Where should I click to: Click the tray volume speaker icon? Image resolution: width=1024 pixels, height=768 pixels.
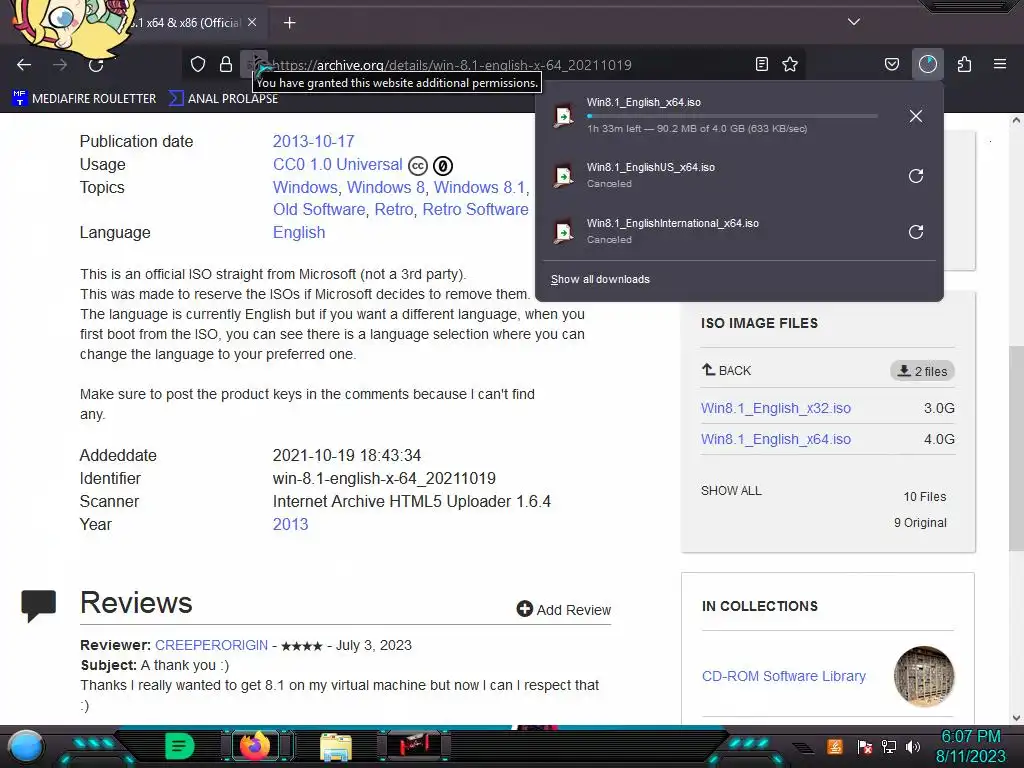click(913, 746)
